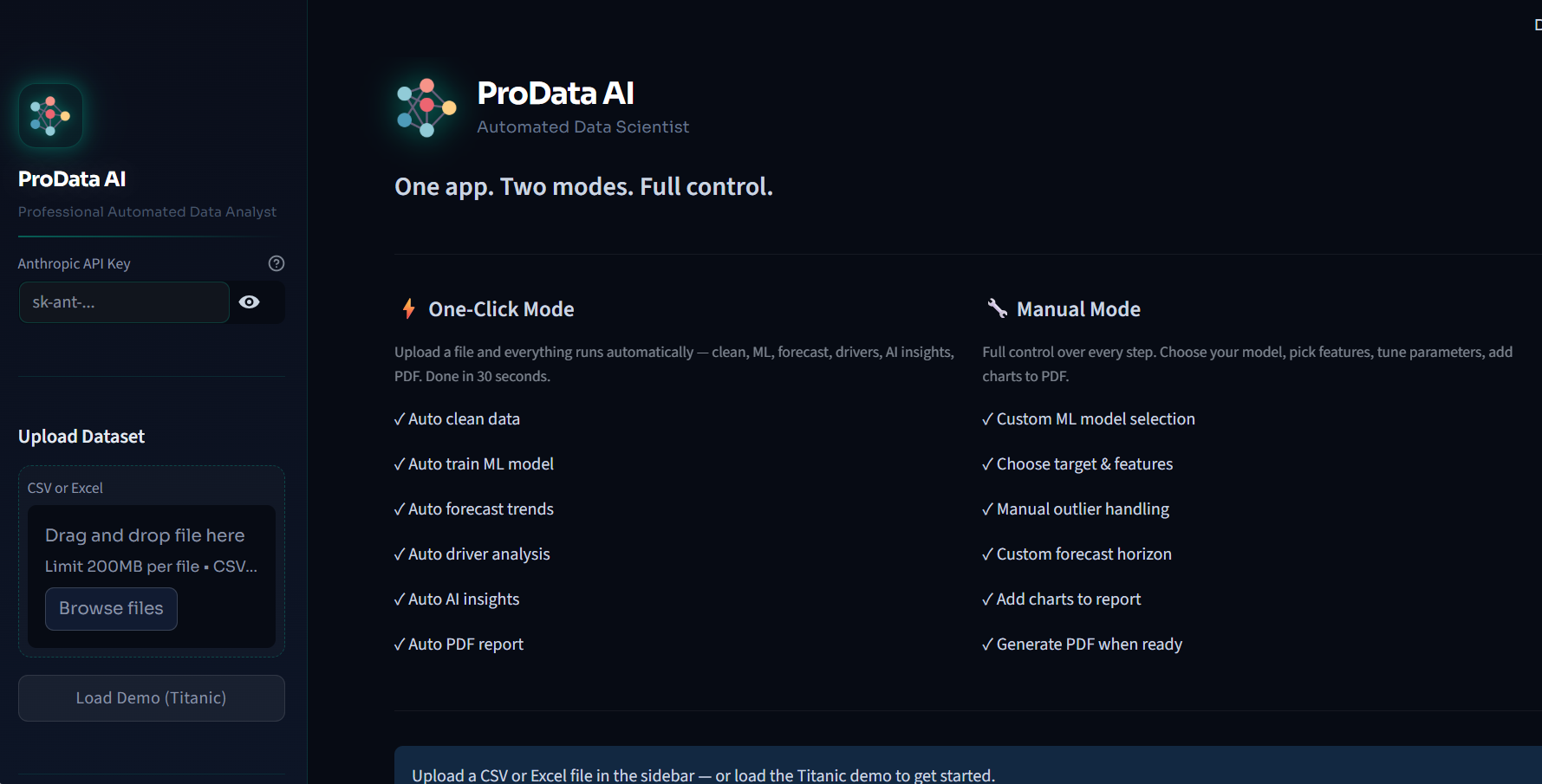This screenshot has height=784, width=1542.
Task: Click inside the Anthropic API Key input field
Action: [123, 301]
